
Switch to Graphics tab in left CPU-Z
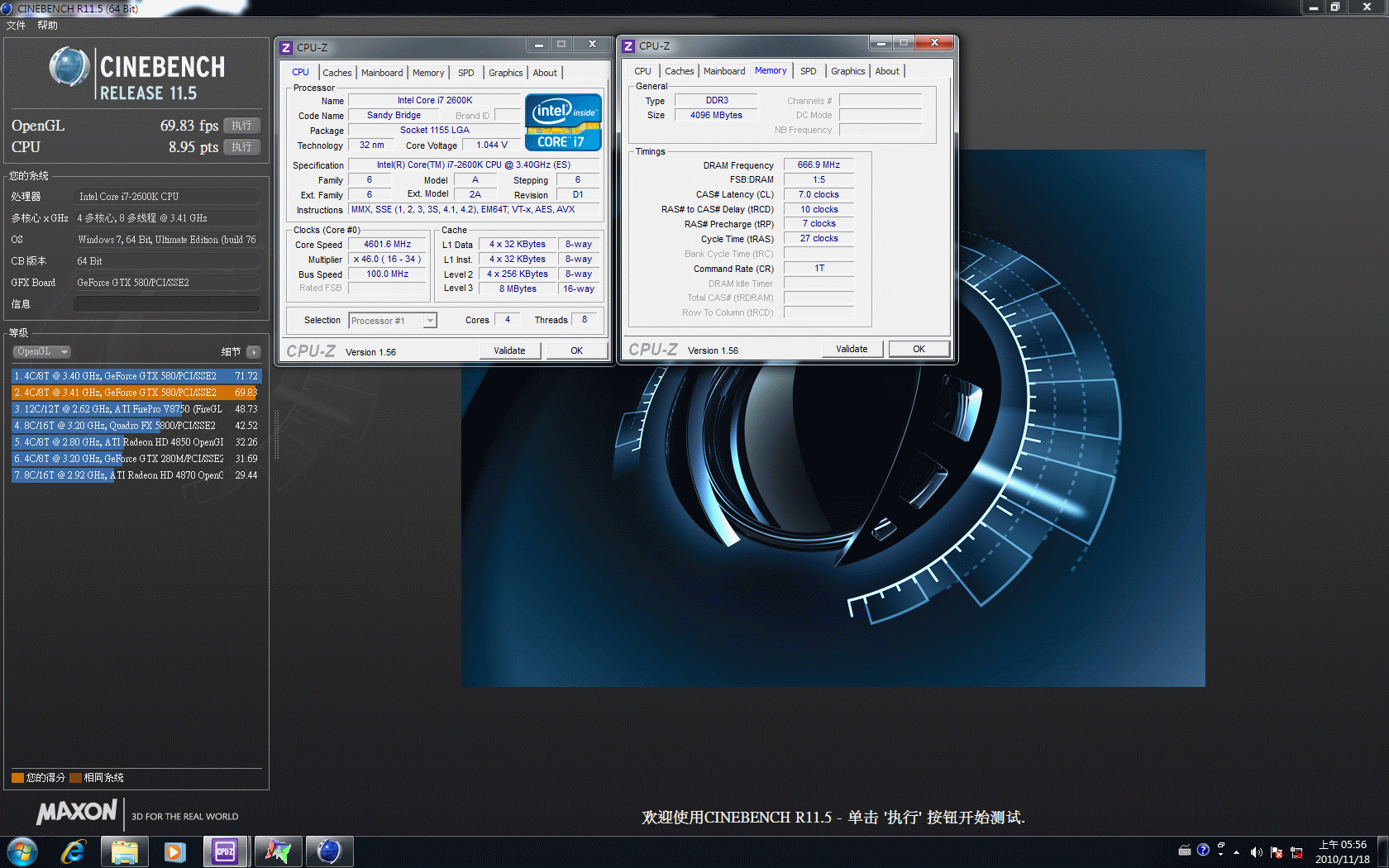[x=506, y=73]
